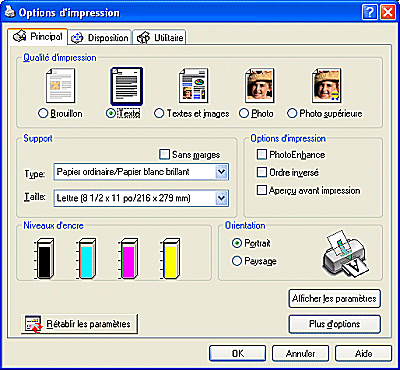This screenshot has height=370, width=400.
Task: Open the help question mark icon
Action: click(369, 13)
